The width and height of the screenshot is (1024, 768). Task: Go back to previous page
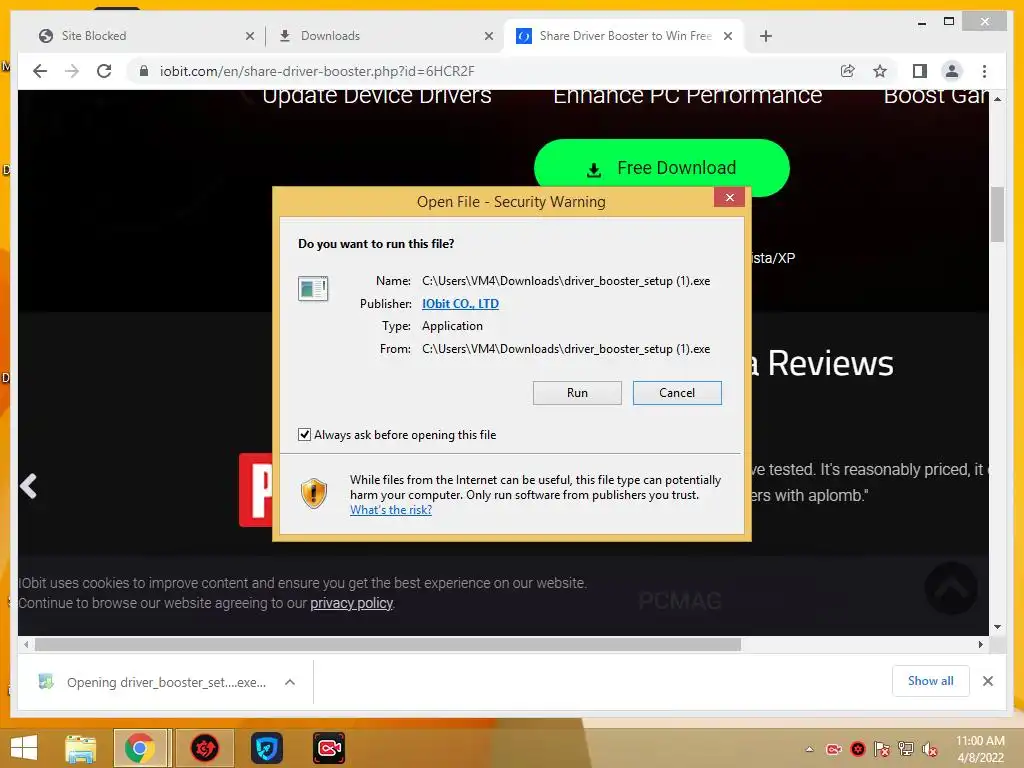tap(40, 71)
